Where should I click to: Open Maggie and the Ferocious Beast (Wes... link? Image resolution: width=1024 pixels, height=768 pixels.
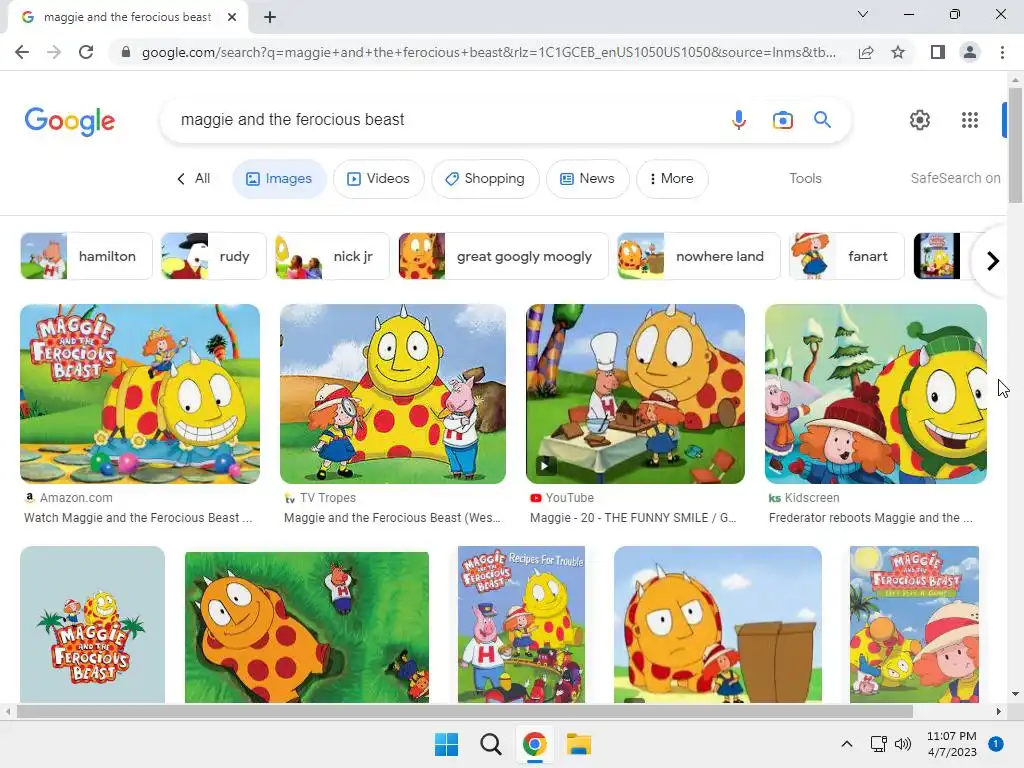[392, 518]
